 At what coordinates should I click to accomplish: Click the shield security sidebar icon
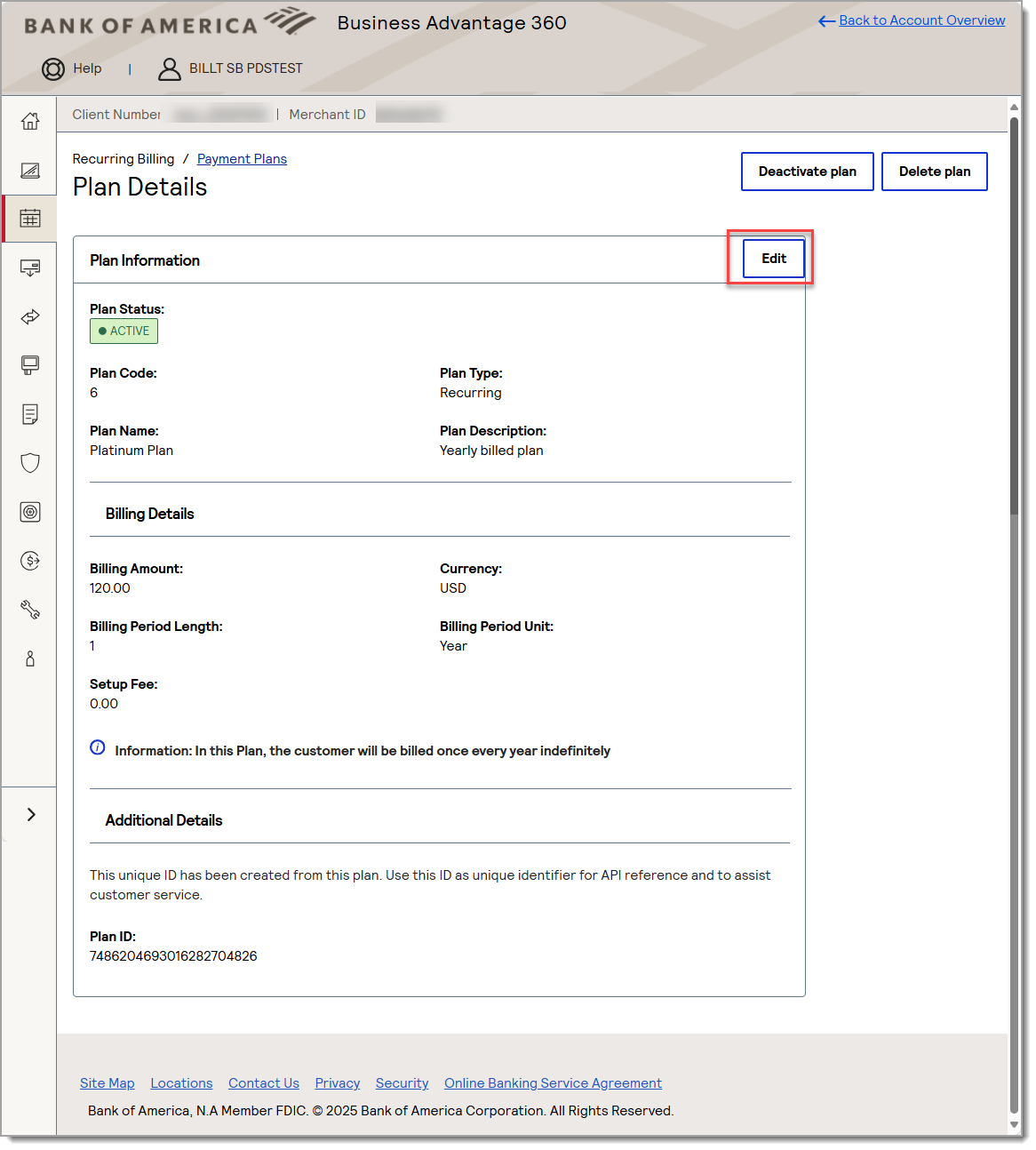click(30, 463)
